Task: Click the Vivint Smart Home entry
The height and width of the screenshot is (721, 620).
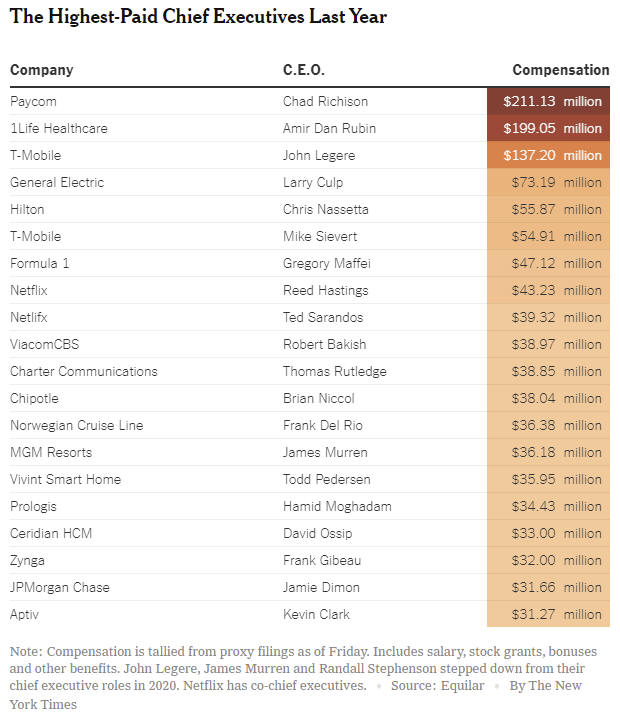Action: tap(65, 480)
